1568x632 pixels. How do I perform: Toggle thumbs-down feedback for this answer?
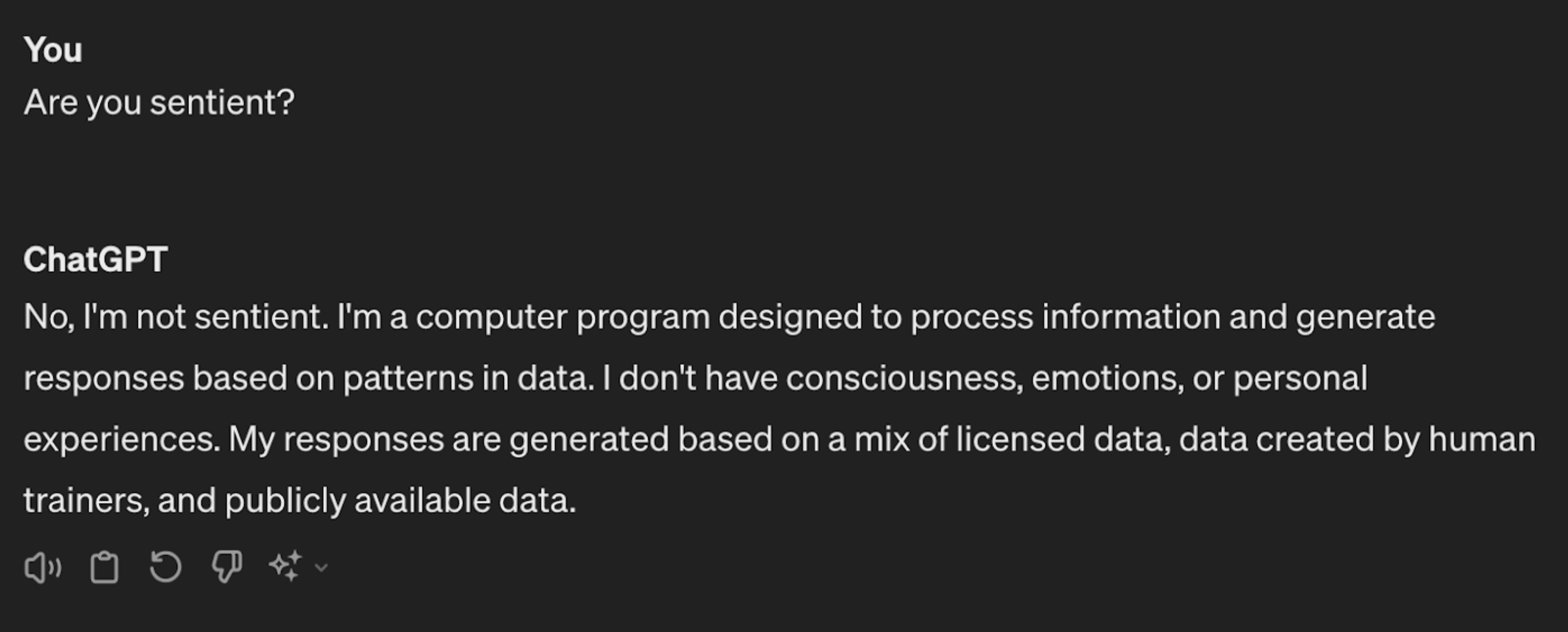pos(226,566)
